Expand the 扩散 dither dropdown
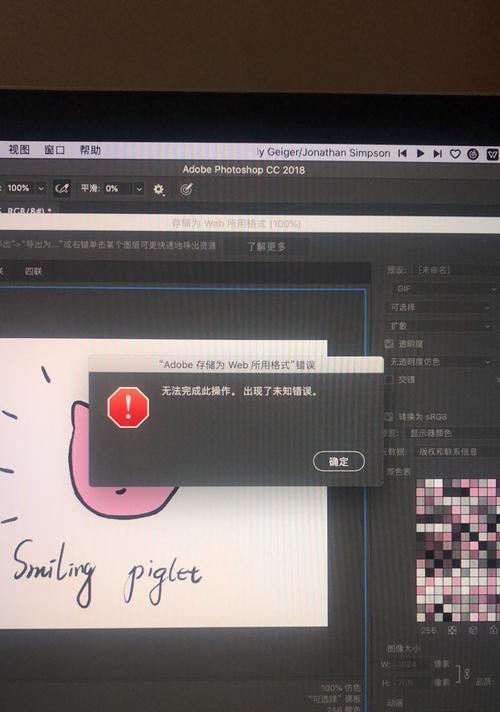The height and width of the screenshot is (712, 500). tap(439, 326)
